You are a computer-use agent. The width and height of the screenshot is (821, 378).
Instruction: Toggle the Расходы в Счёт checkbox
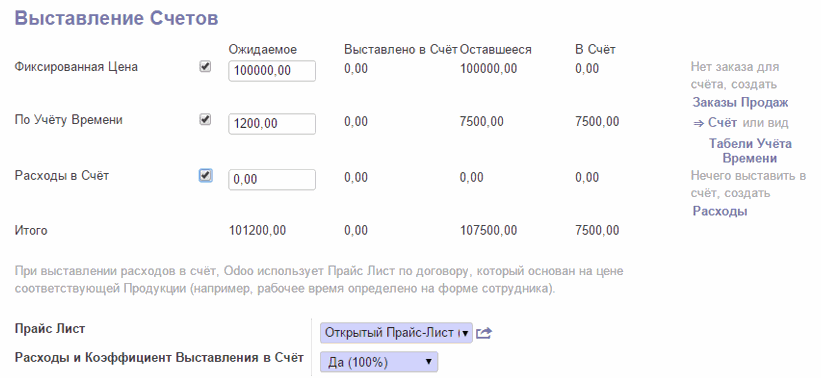pos(205,175)
